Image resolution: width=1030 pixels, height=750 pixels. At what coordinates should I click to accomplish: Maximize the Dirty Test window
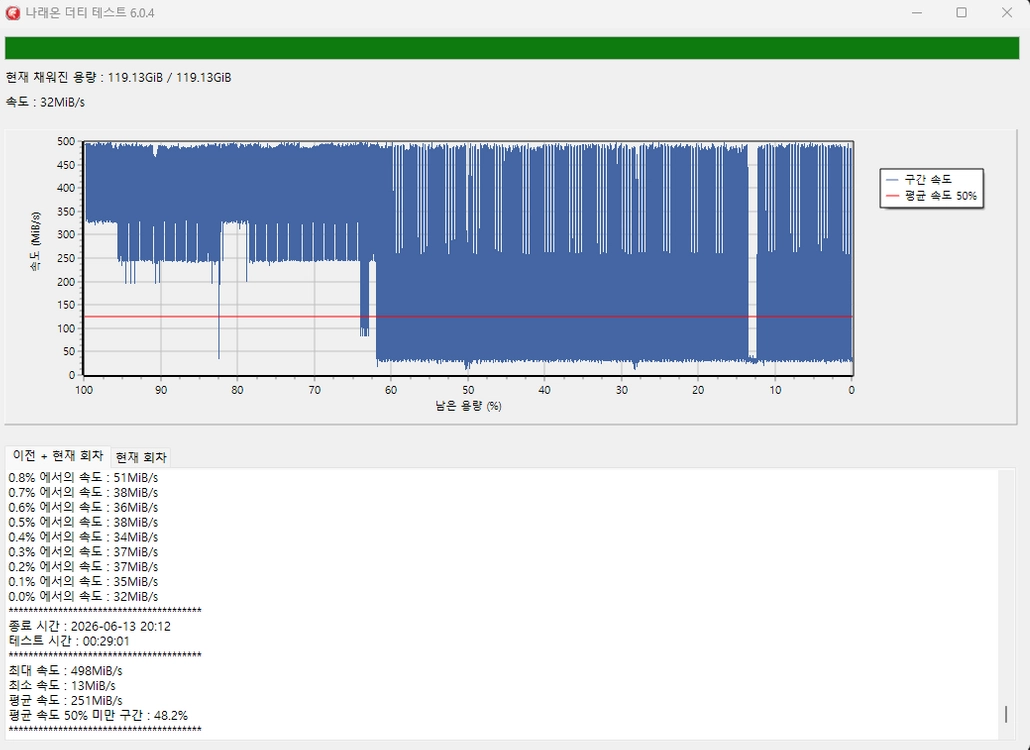[x=961, y=12]
